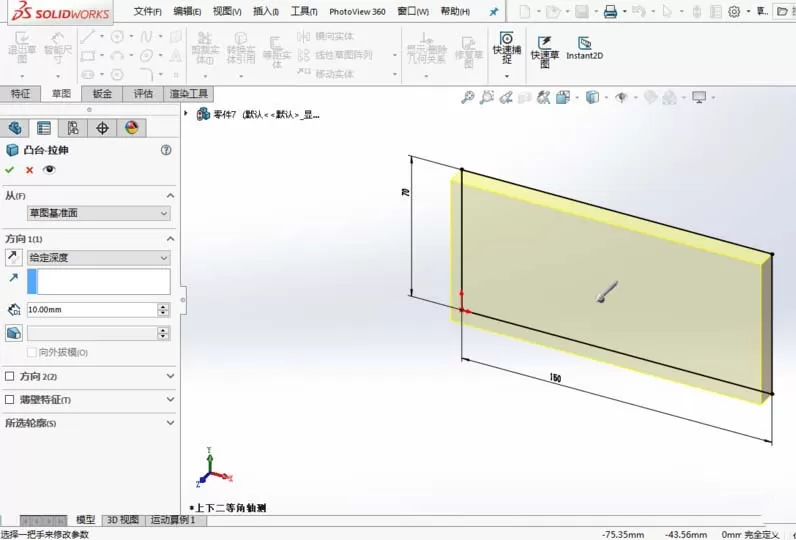Switch to the 特征 ribbon tab
Screen dimensions: 796x540
pyautogui.click(x=20, y=93)
